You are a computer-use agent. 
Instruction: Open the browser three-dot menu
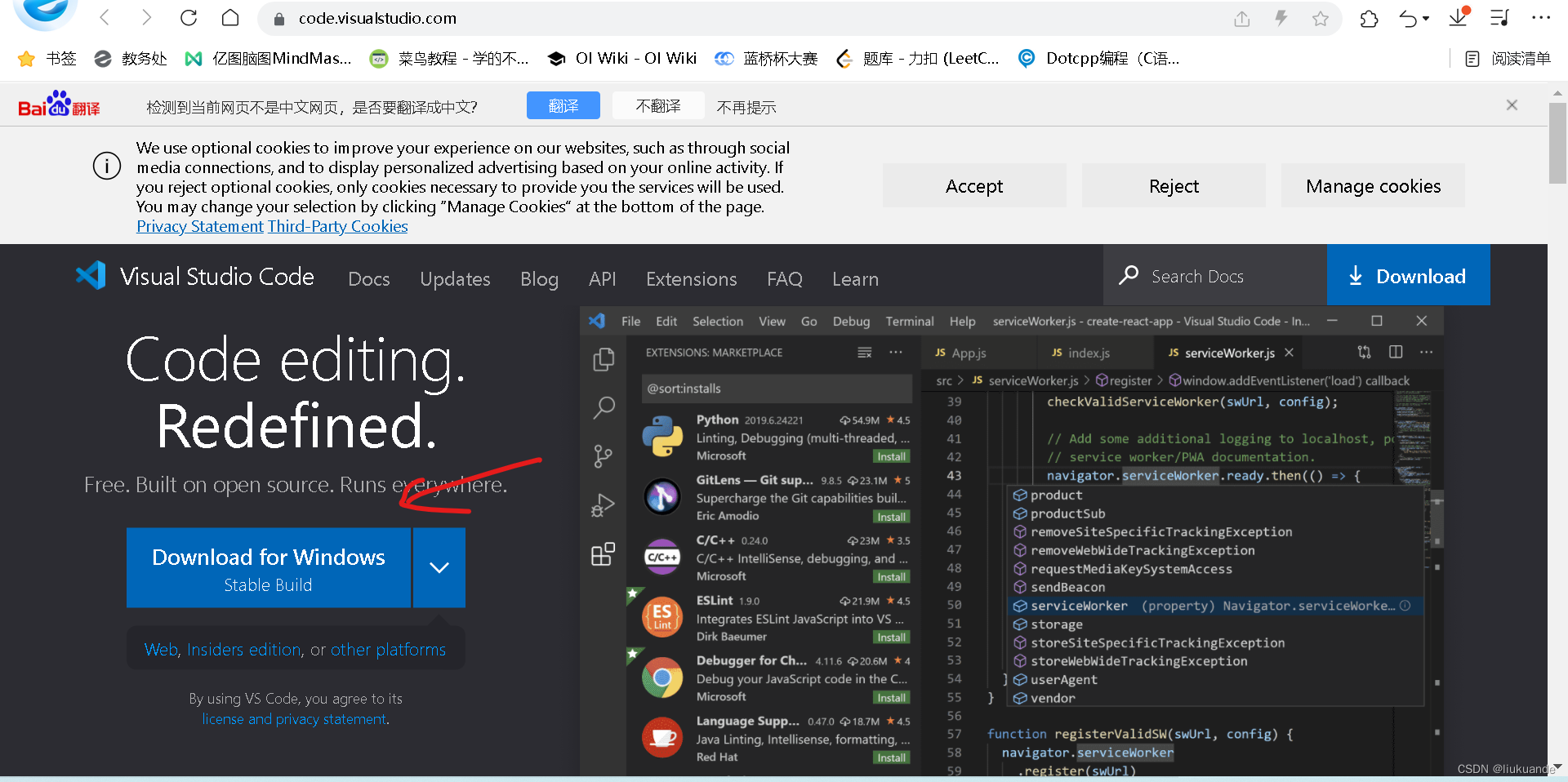click(1541, 18)
